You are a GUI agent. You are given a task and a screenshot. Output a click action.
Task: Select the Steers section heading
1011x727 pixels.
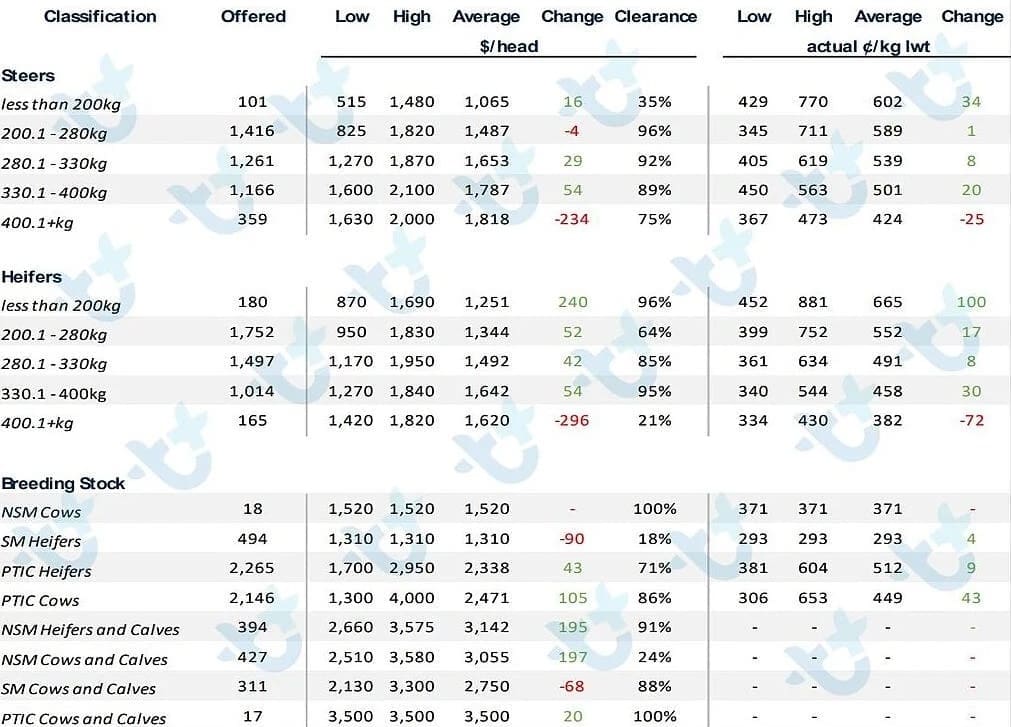click(28, 75)
